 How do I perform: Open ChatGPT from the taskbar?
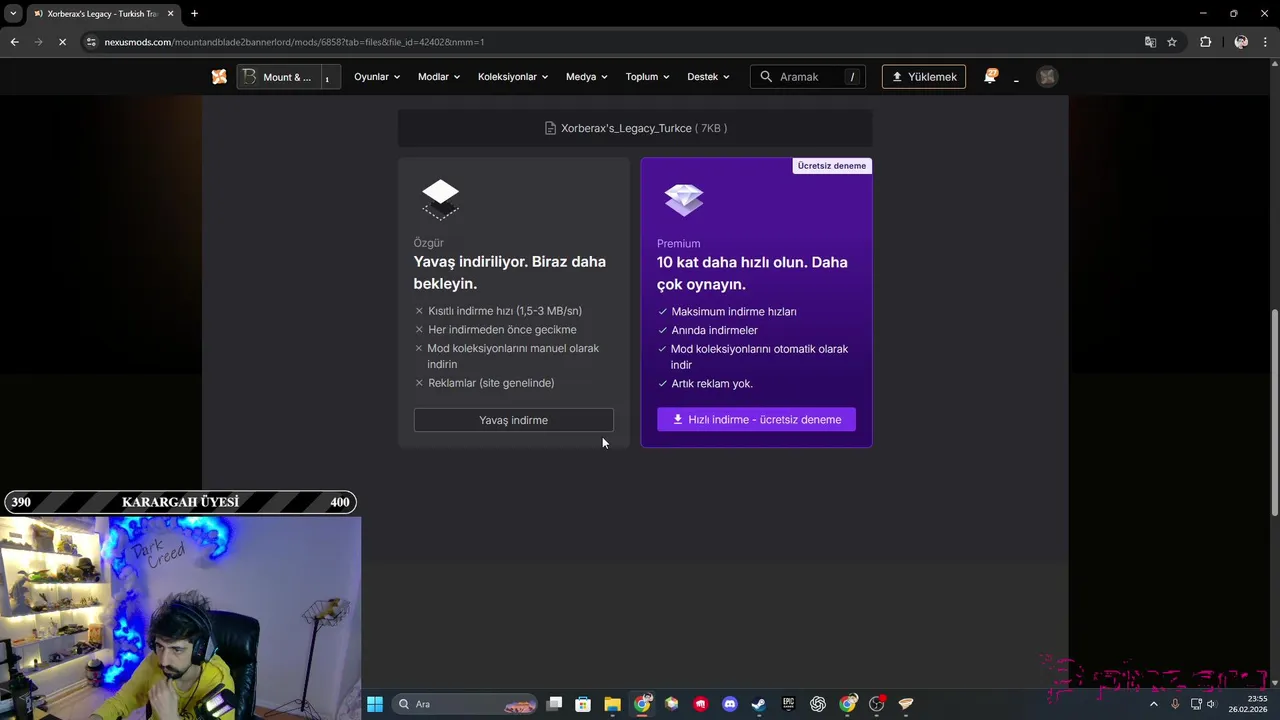[818, 704]
